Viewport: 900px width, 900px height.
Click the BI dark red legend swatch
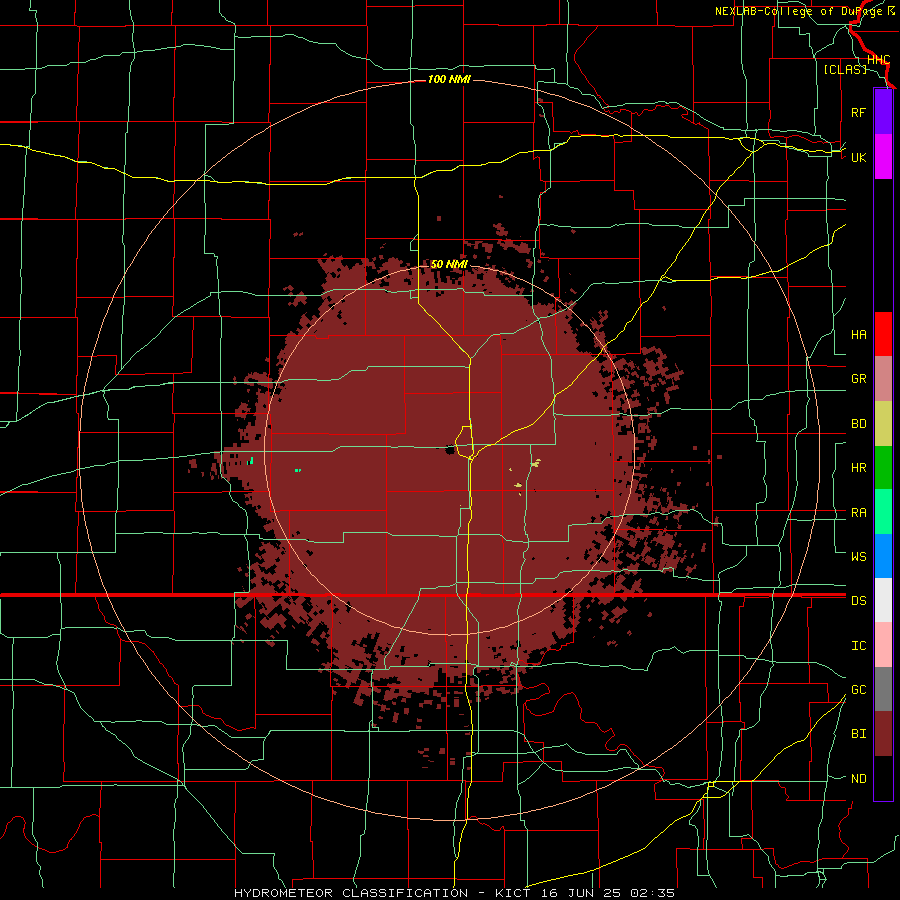[x=883, y=734]
